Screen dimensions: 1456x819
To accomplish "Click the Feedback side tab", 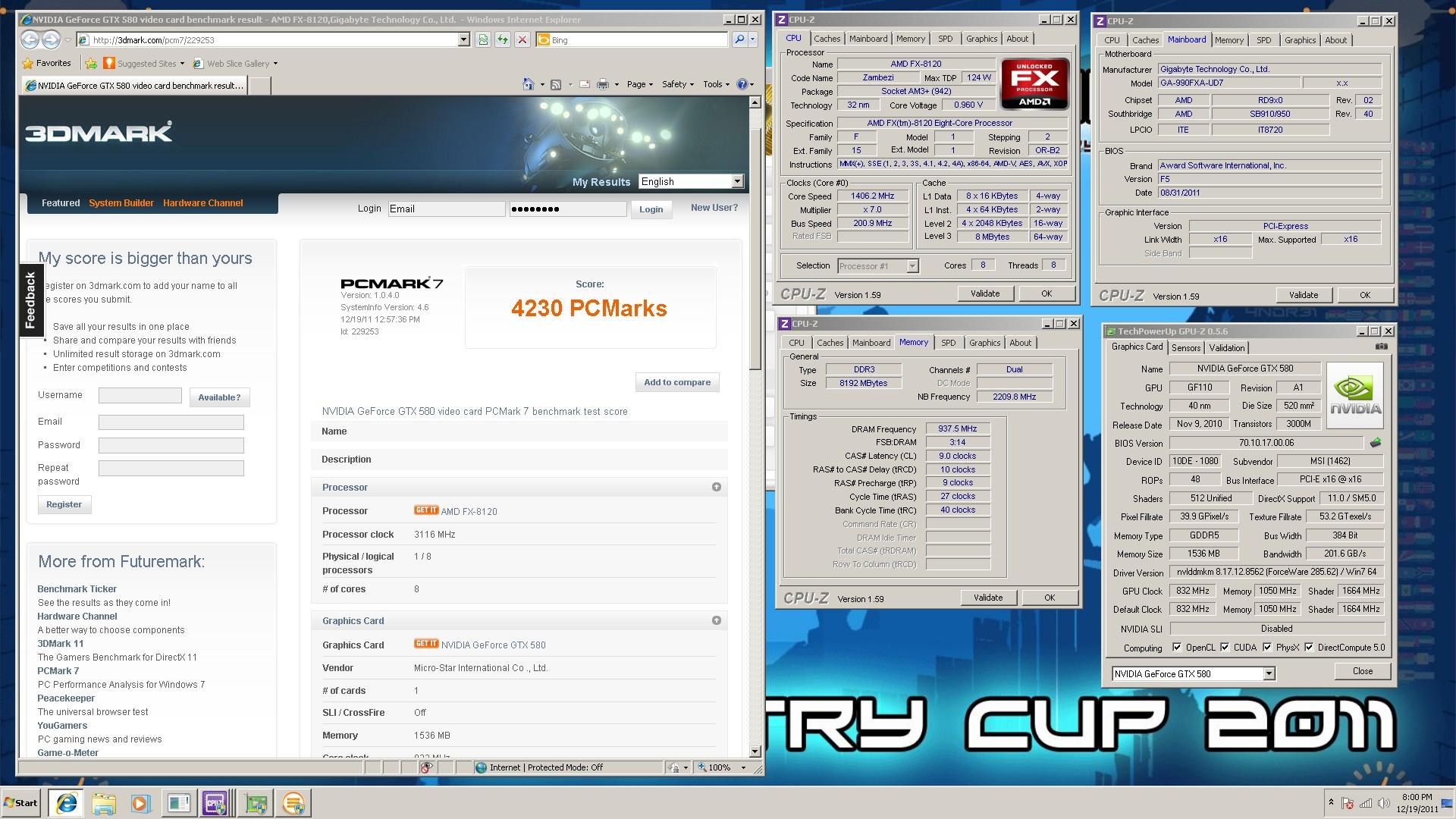I will (x=30, y=300).
